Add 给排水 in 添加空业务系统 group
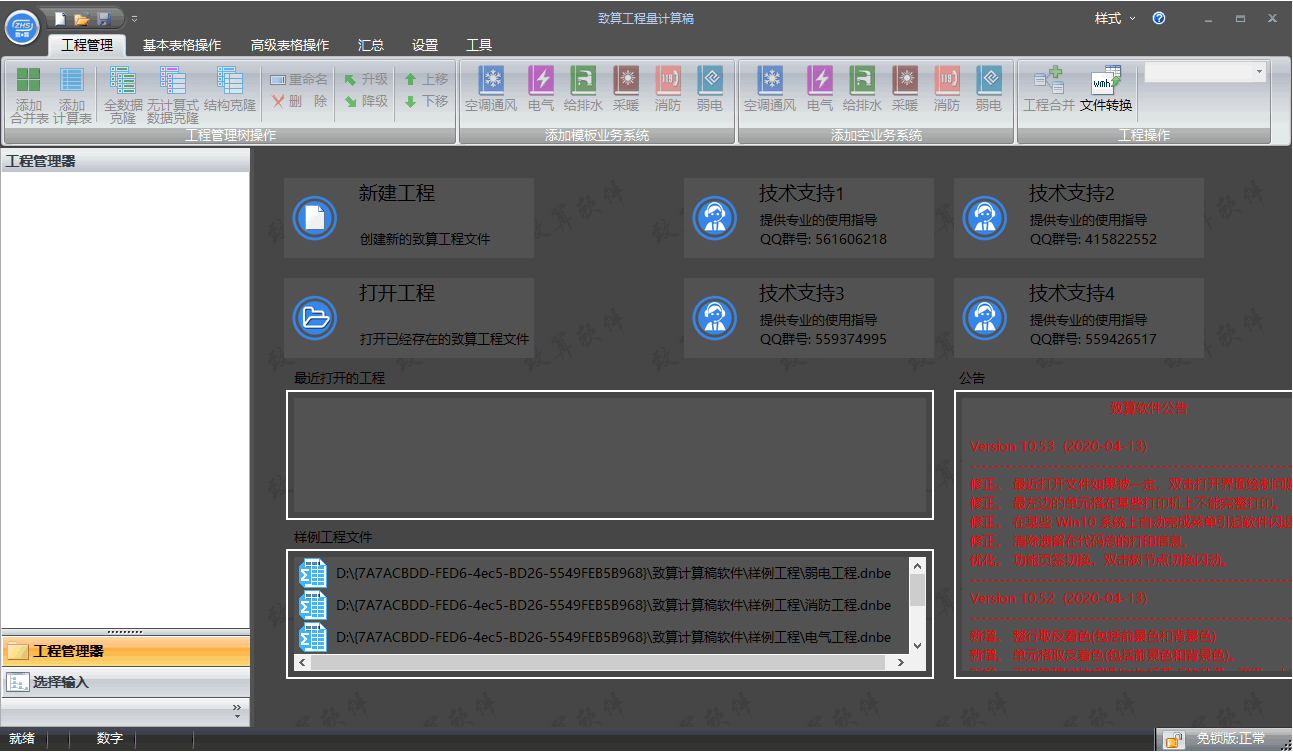Viewport: 1293px width, 752px height. tap(862, 89)
